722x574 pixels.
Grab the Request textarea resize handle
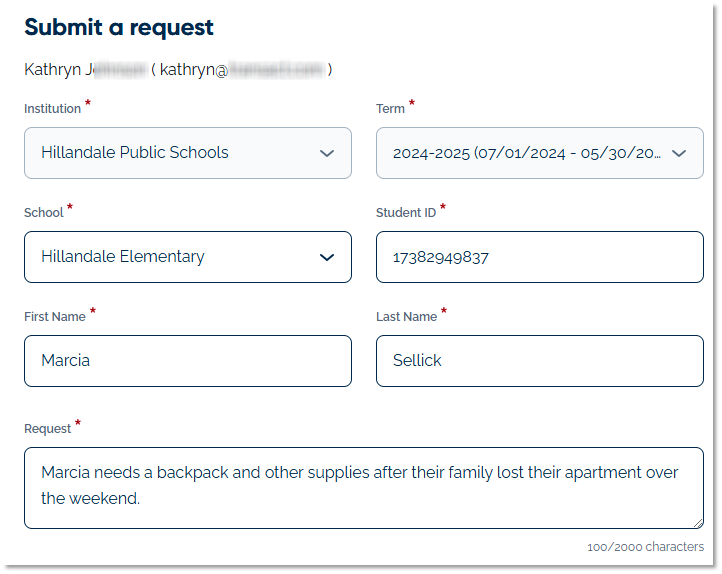point(698,522)
